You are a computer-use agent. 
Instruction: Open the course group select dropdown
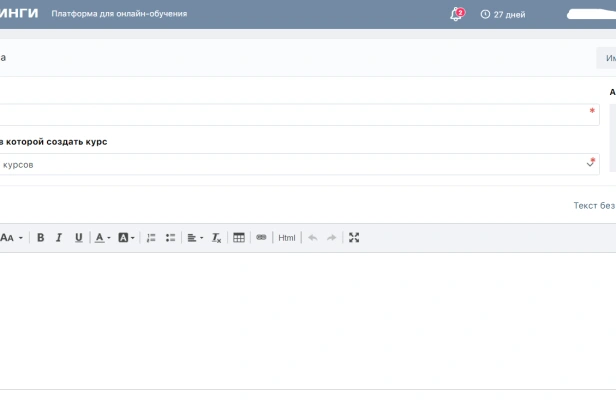(298, 164)
